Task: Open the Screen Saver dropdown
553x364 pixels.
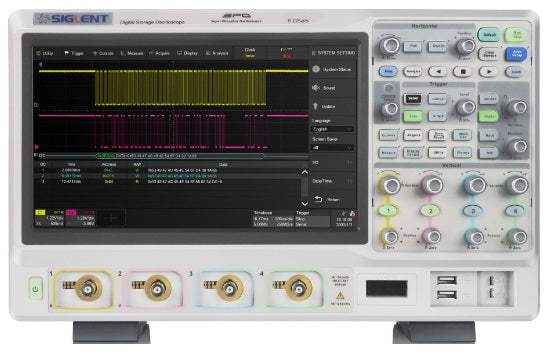Action: (333, 147)
